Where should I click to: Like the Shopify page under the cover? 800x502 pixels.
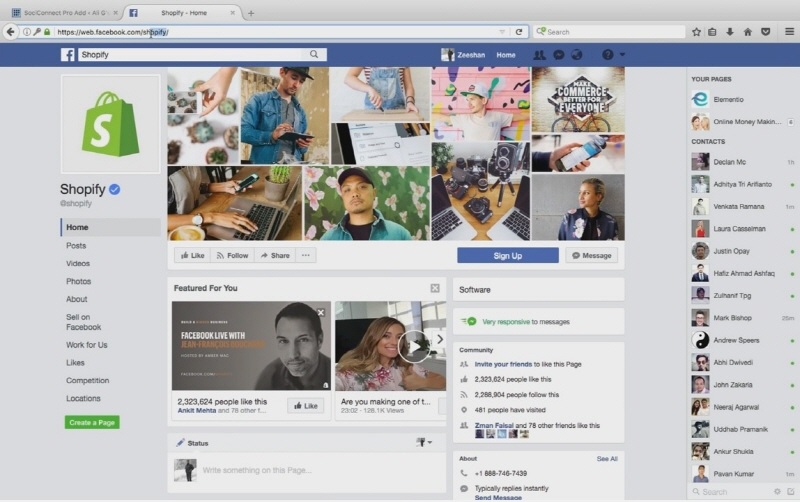(192, 255)
